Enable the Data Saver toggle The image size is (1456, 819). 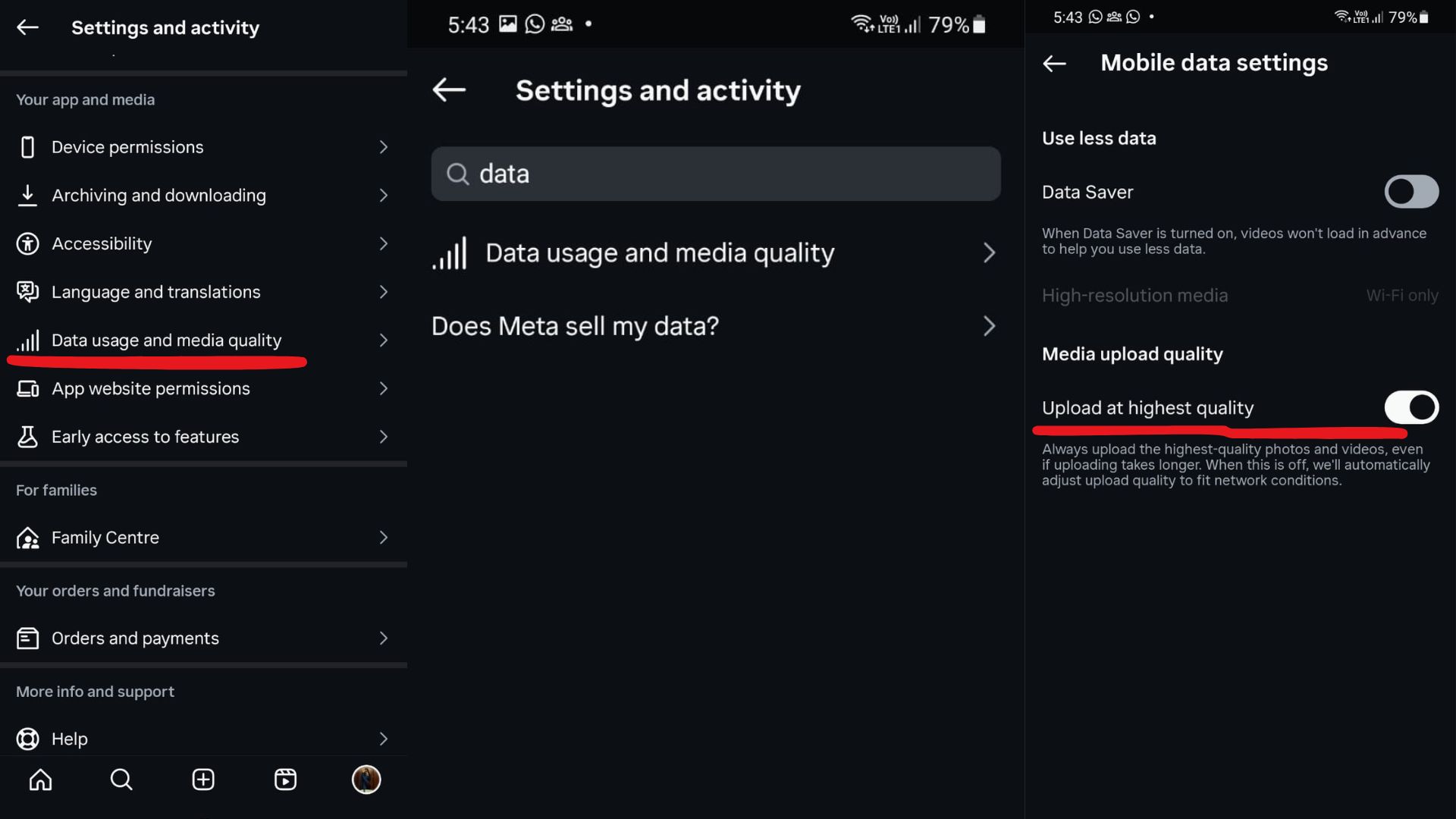pyautogui.click(x=1410, y=192)
